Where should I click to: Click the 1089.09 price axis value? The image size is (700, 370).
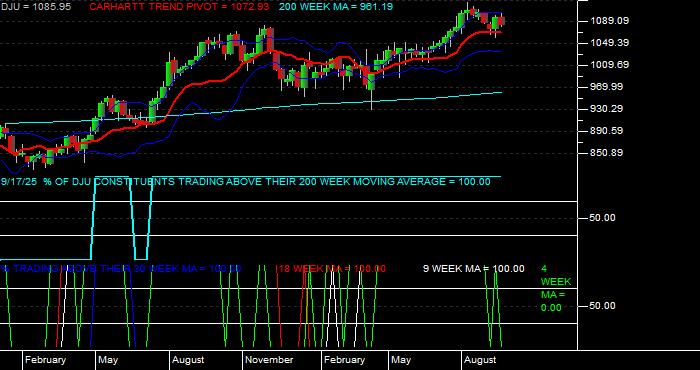[x=610, y=21]
